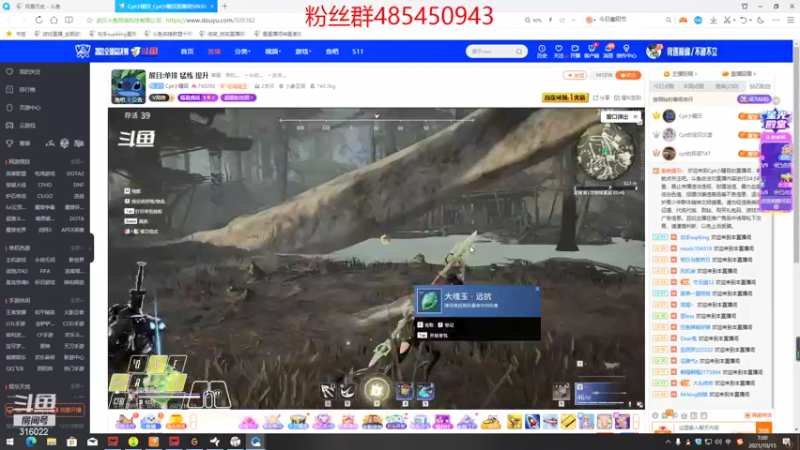Screen dimensions: 800x450
Task: Click the Douyu search input field
Action: [491, 52]
